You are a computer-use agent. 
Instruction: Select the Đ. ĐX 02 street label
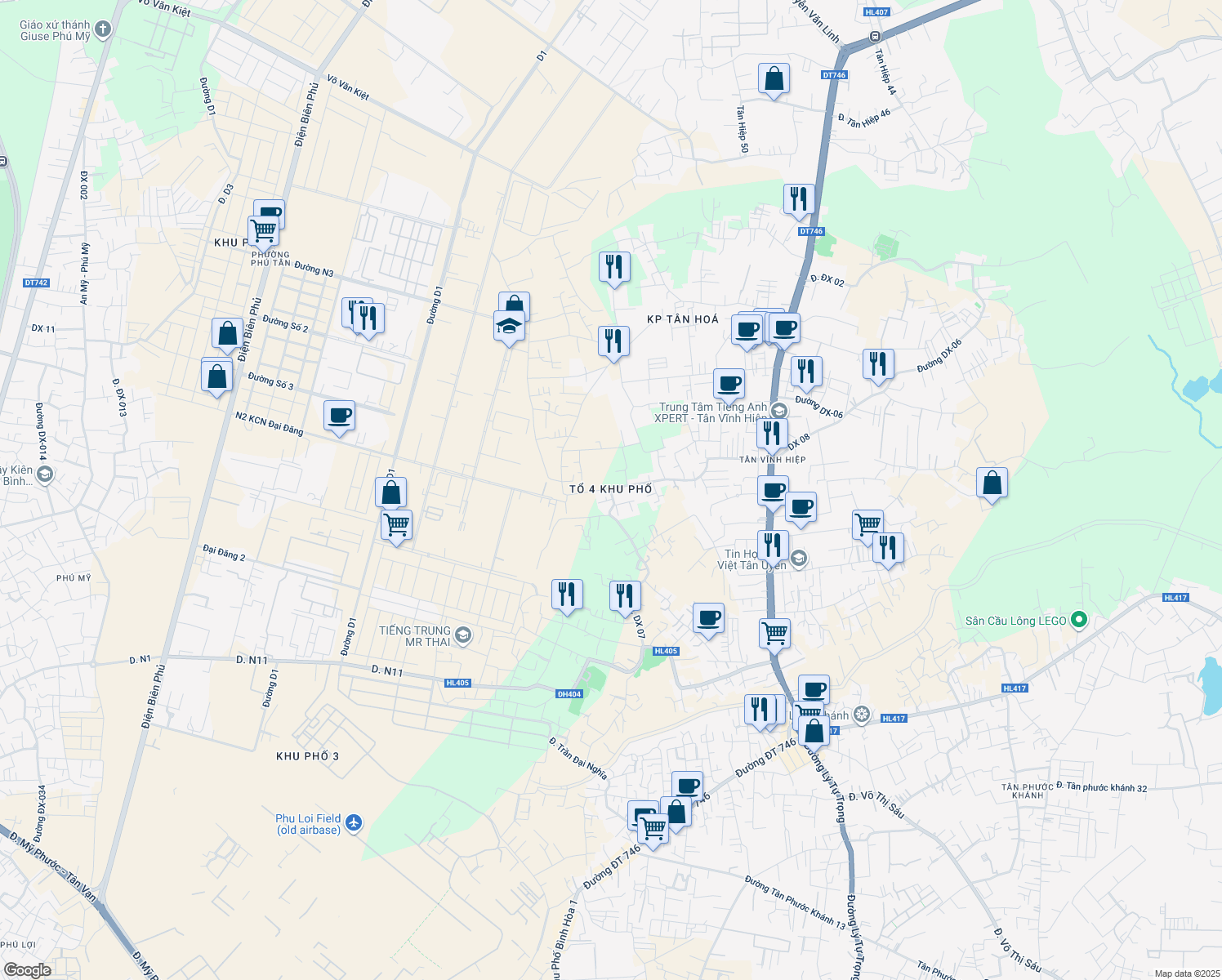coord(827,279)
